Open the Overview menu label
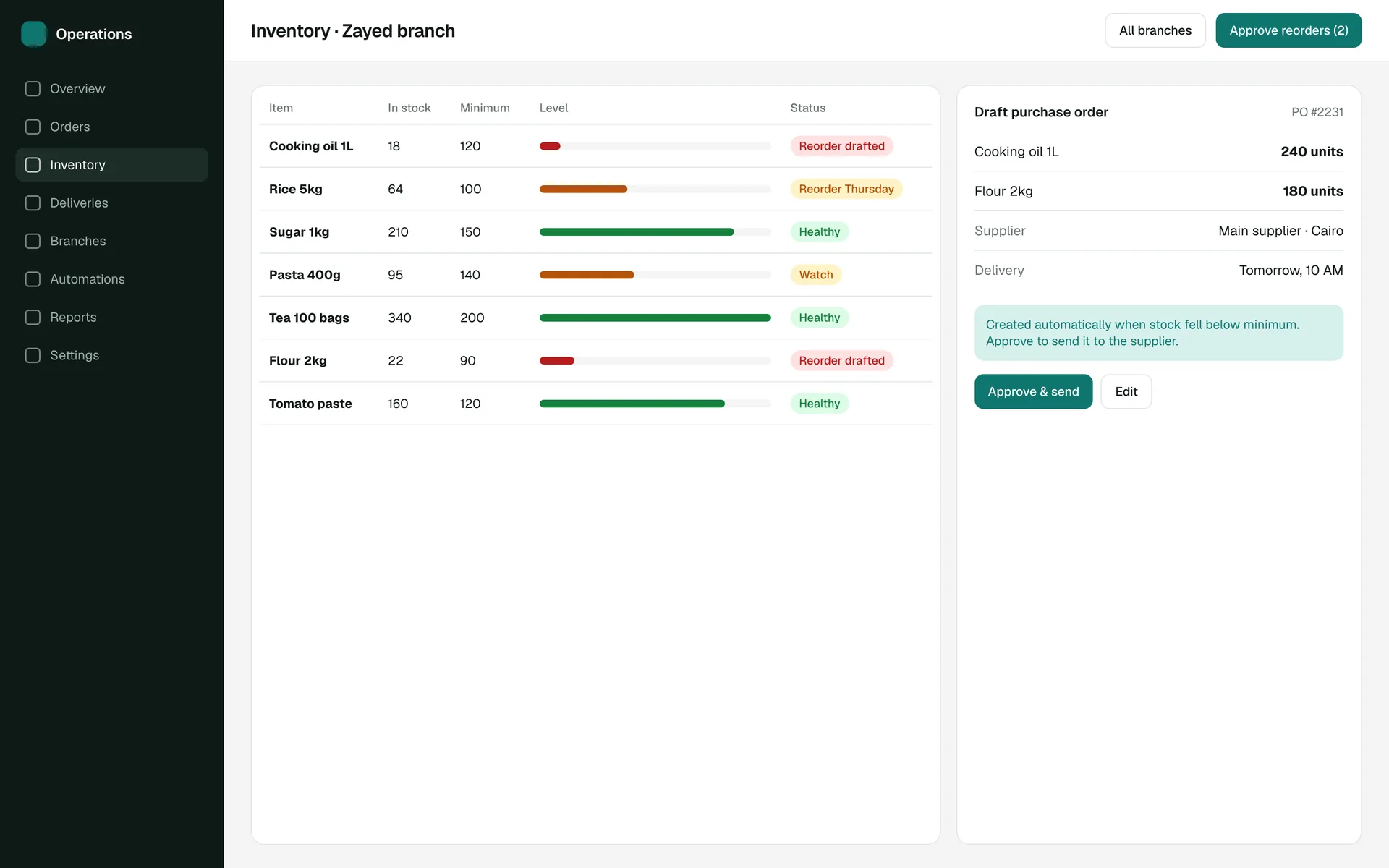 point(77,89)
